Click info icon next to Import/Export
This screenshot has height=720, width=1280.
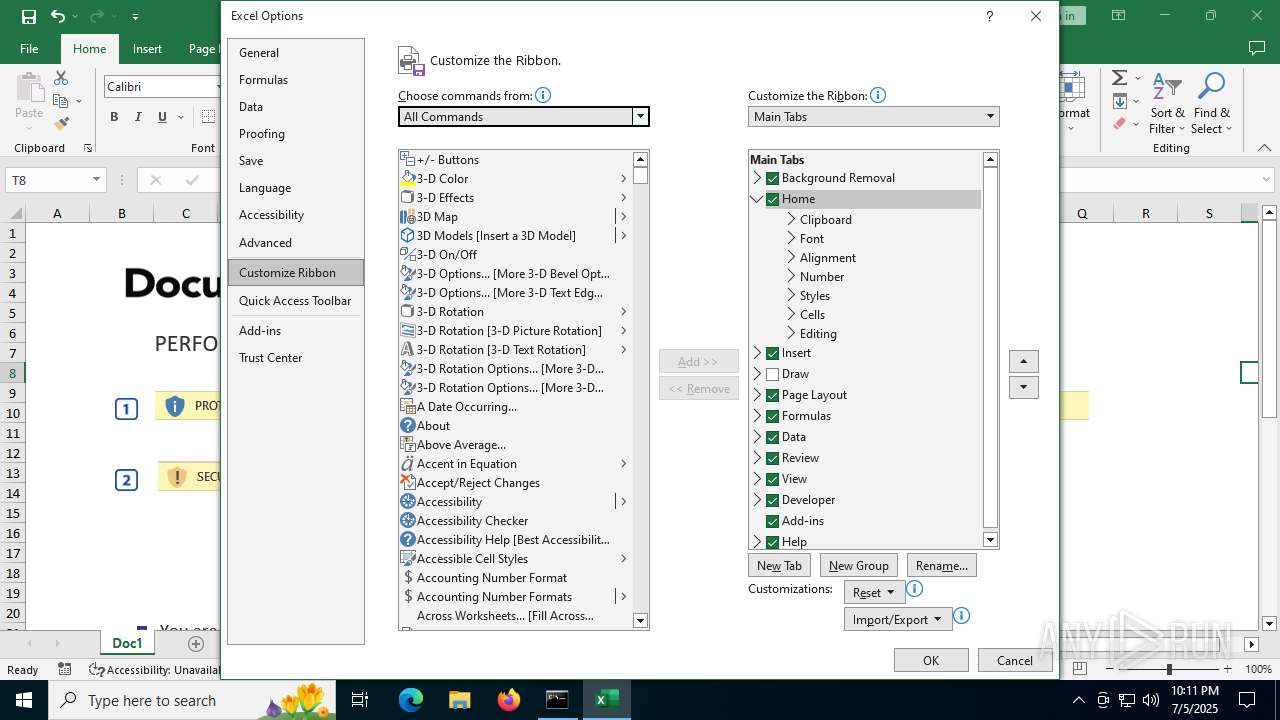click(x=961, y=617)
